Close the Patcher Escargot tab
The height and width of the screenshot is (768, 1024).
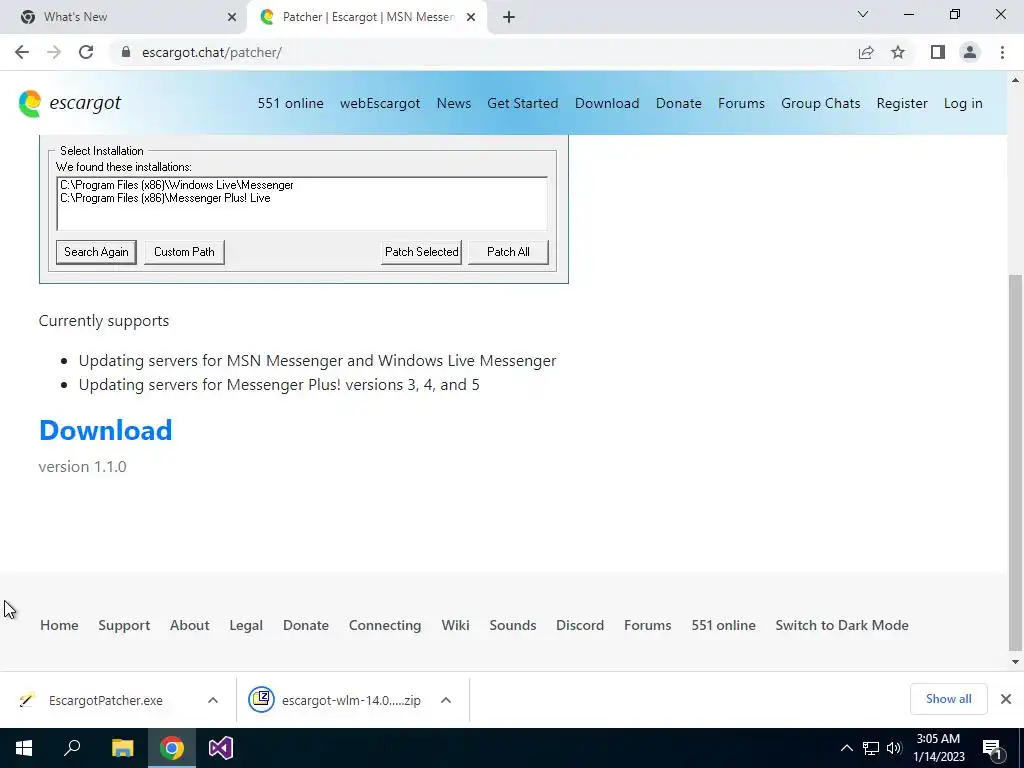point(471,17)
